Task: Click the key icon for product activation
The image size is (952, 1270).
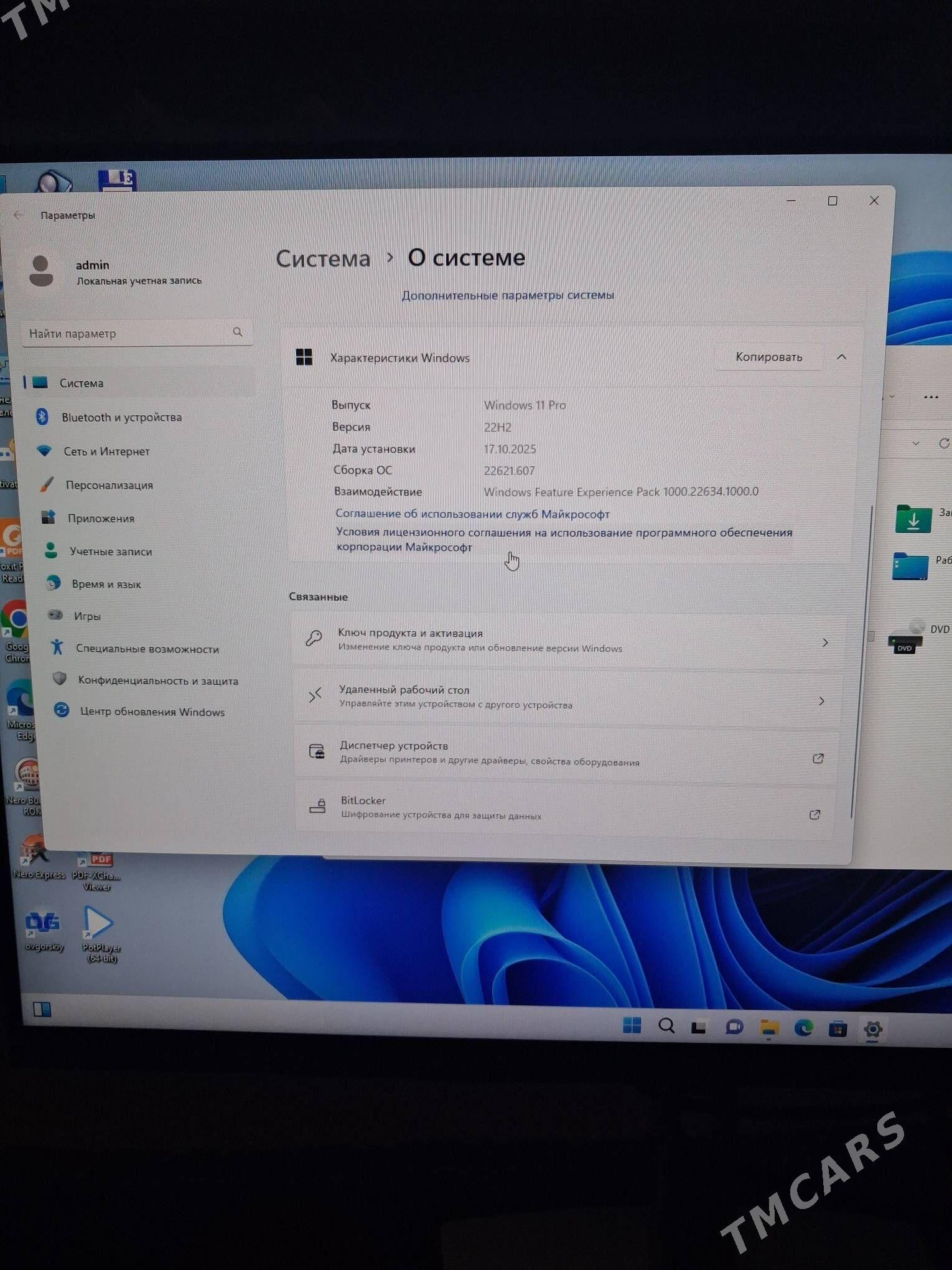Action: (314, 638)
